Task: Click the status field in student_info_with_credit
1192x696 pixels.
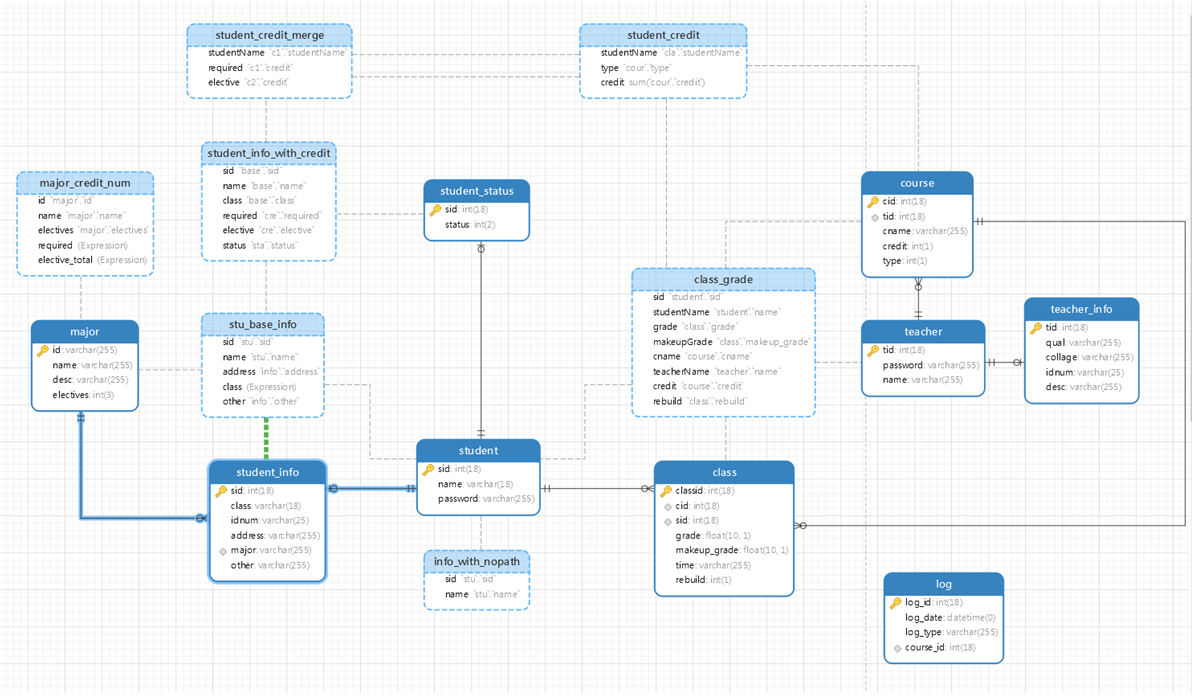Action: [x=260, y=246]
